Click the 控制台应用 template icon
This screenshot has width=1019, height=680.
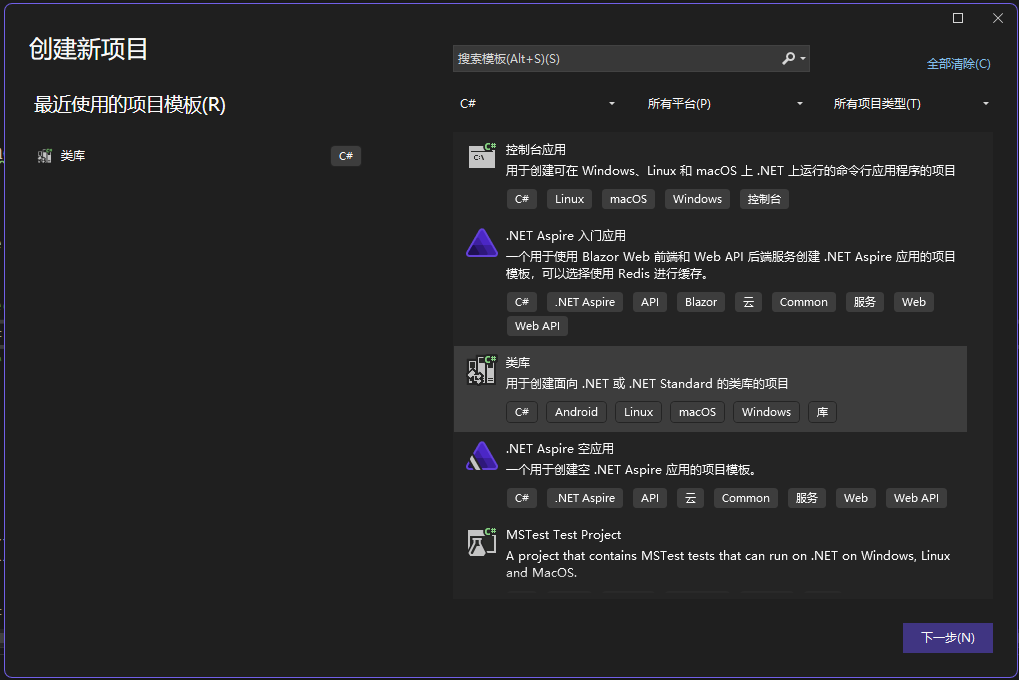tap(482, 155)
